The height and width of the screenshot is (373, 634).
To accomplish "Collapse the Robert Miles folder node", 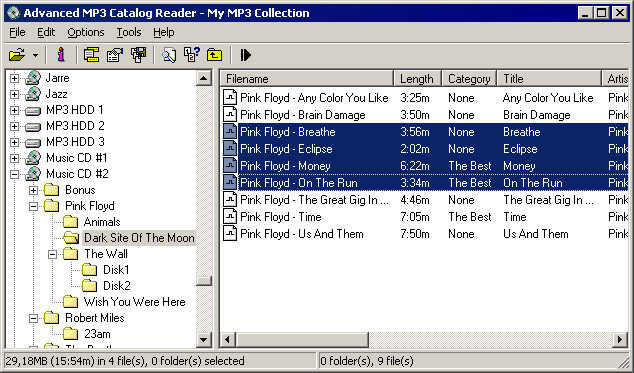I will pyautogui.click(x=34, y=318).
